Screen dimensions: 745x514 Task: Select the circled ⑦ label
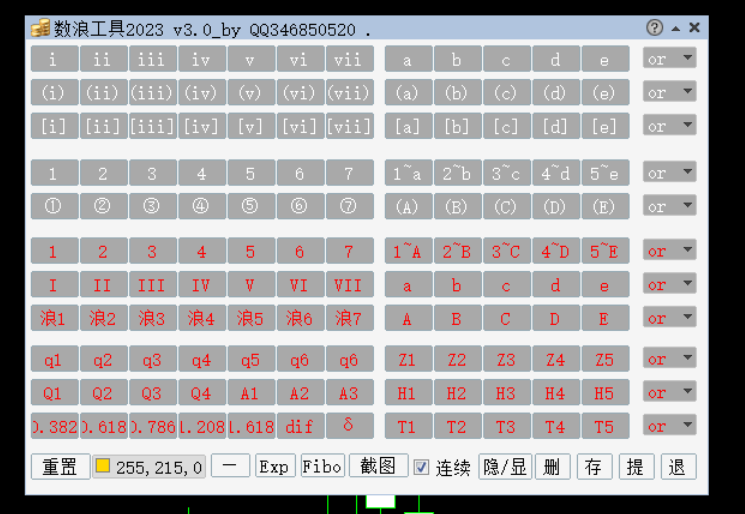349,206
